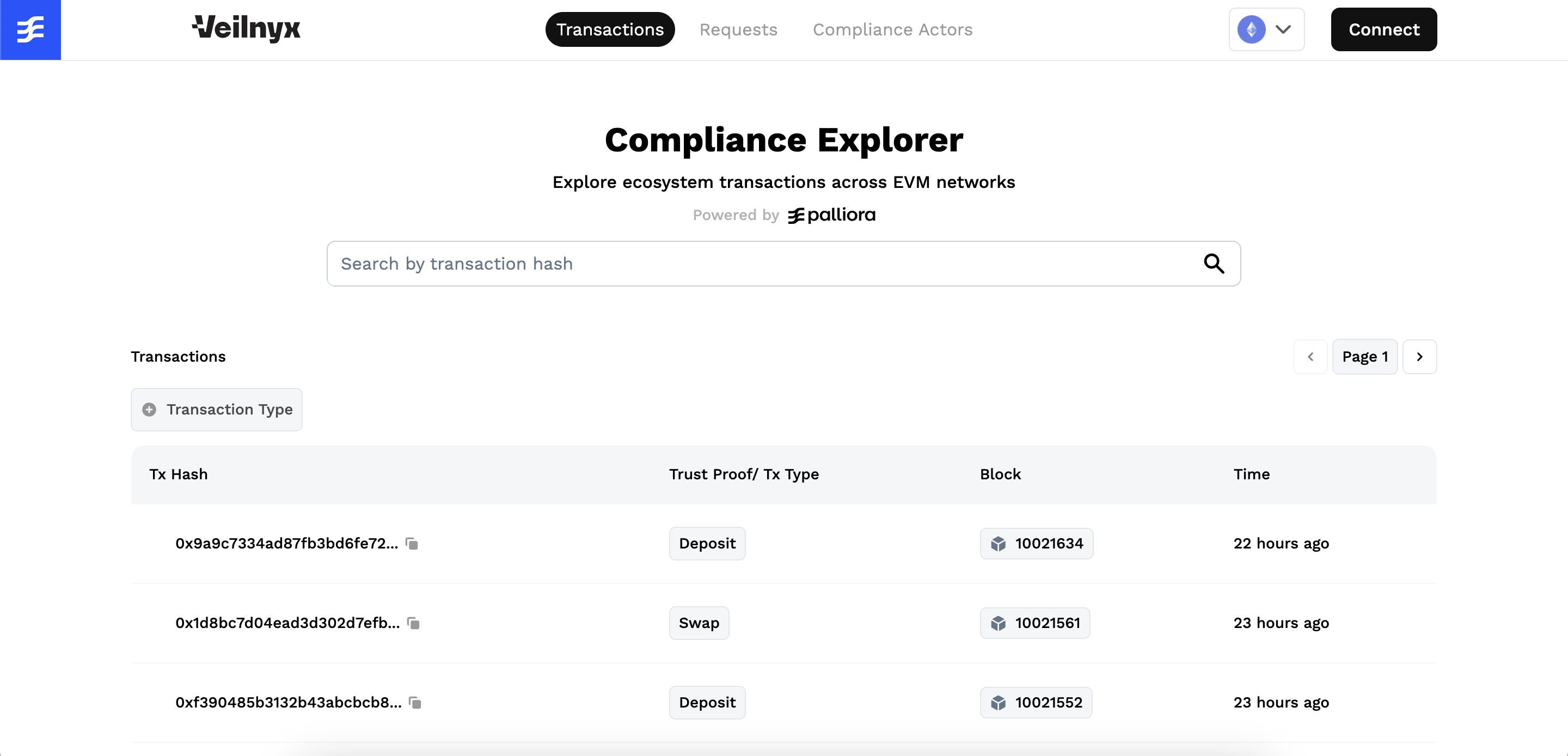Click the cube icon for block 10021634

point(999,544)
